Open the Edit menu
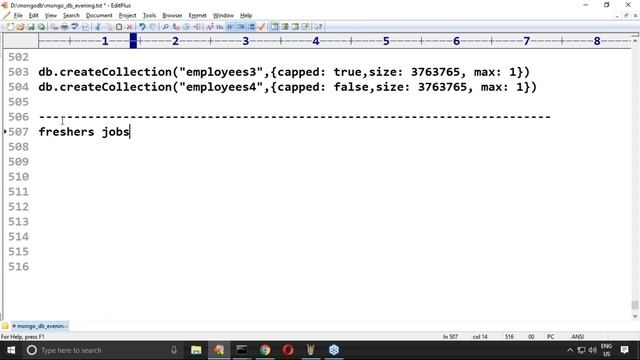Image resolution: width=640 pixels, height=360 pixels. point(33,16)
